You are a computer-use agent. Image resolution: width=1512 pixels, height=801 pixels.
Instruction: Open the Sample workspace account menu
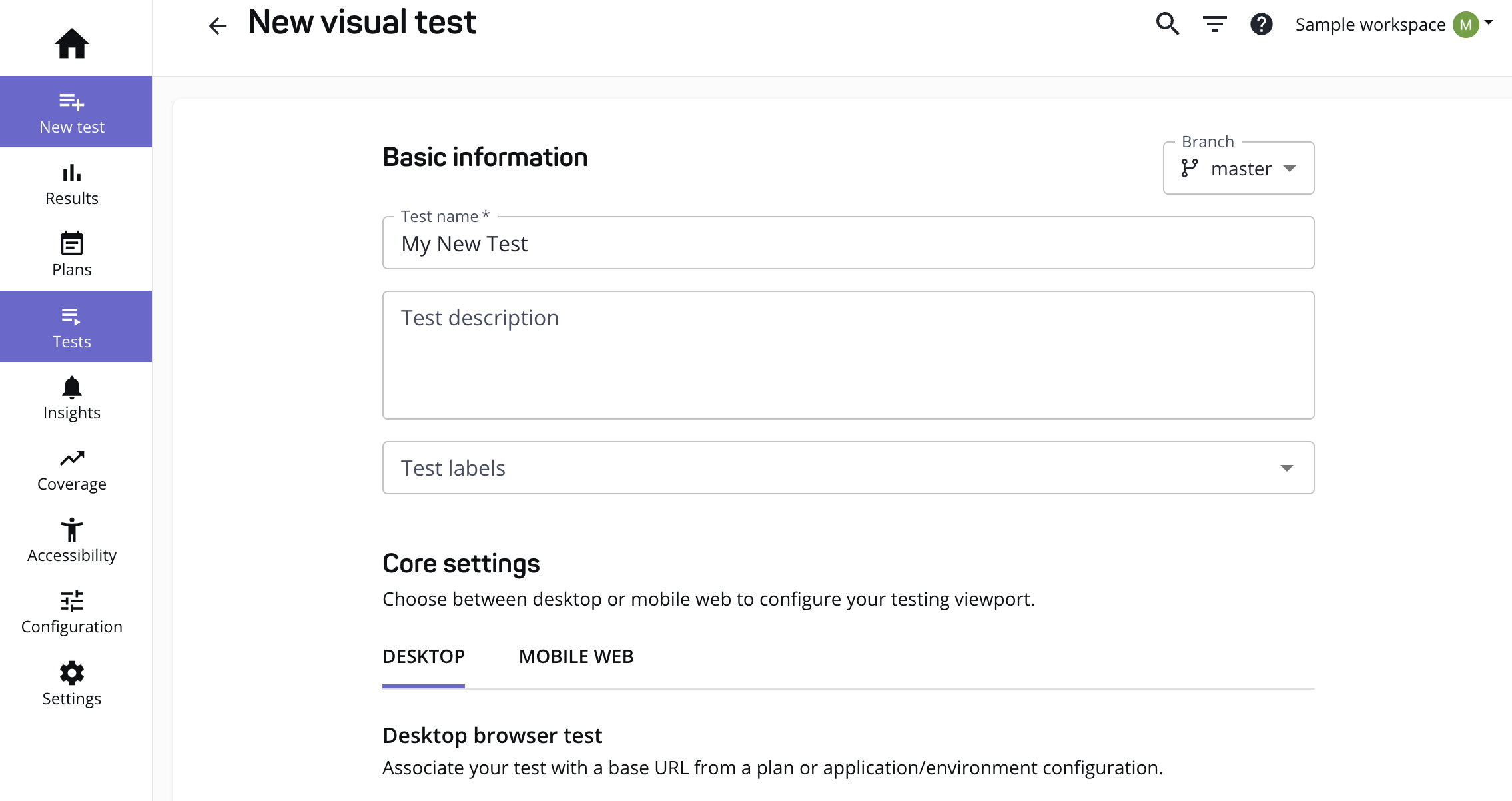pos(1393,25)
